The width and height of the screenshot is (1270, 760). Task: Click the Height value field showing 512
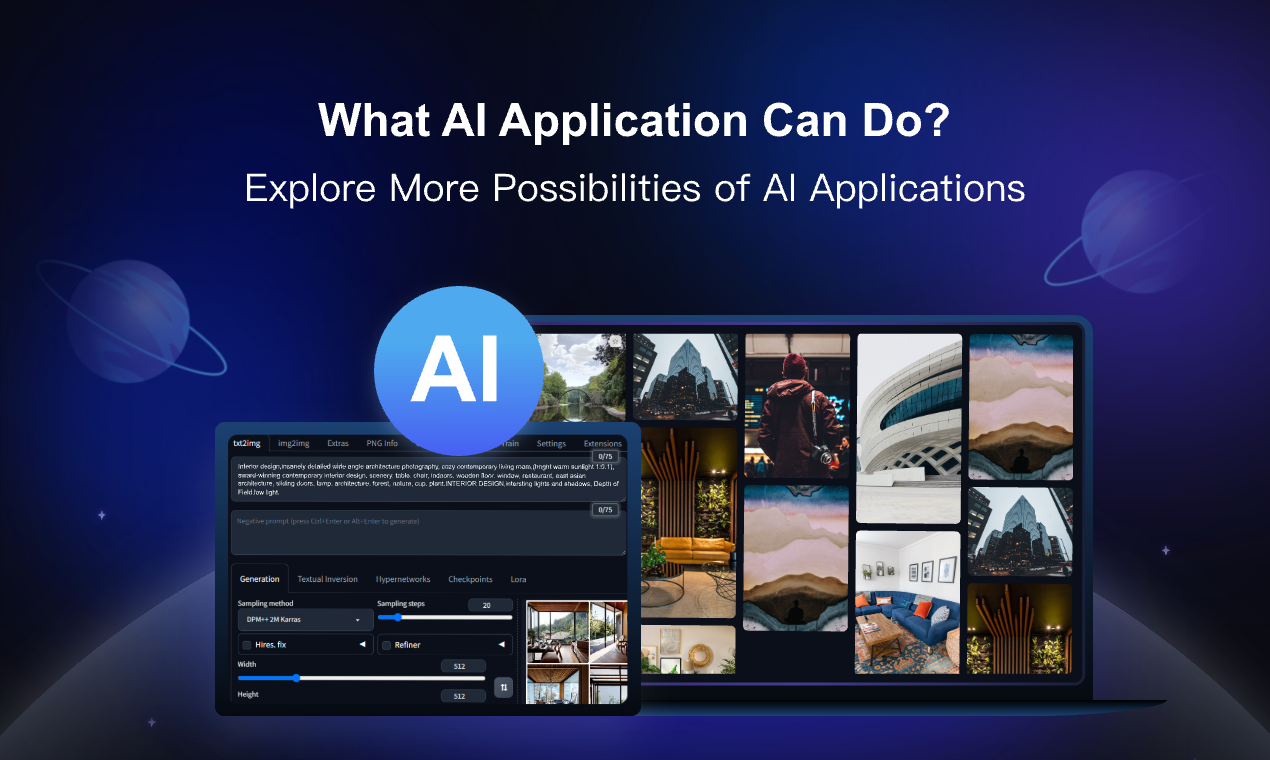pos(463,696)
